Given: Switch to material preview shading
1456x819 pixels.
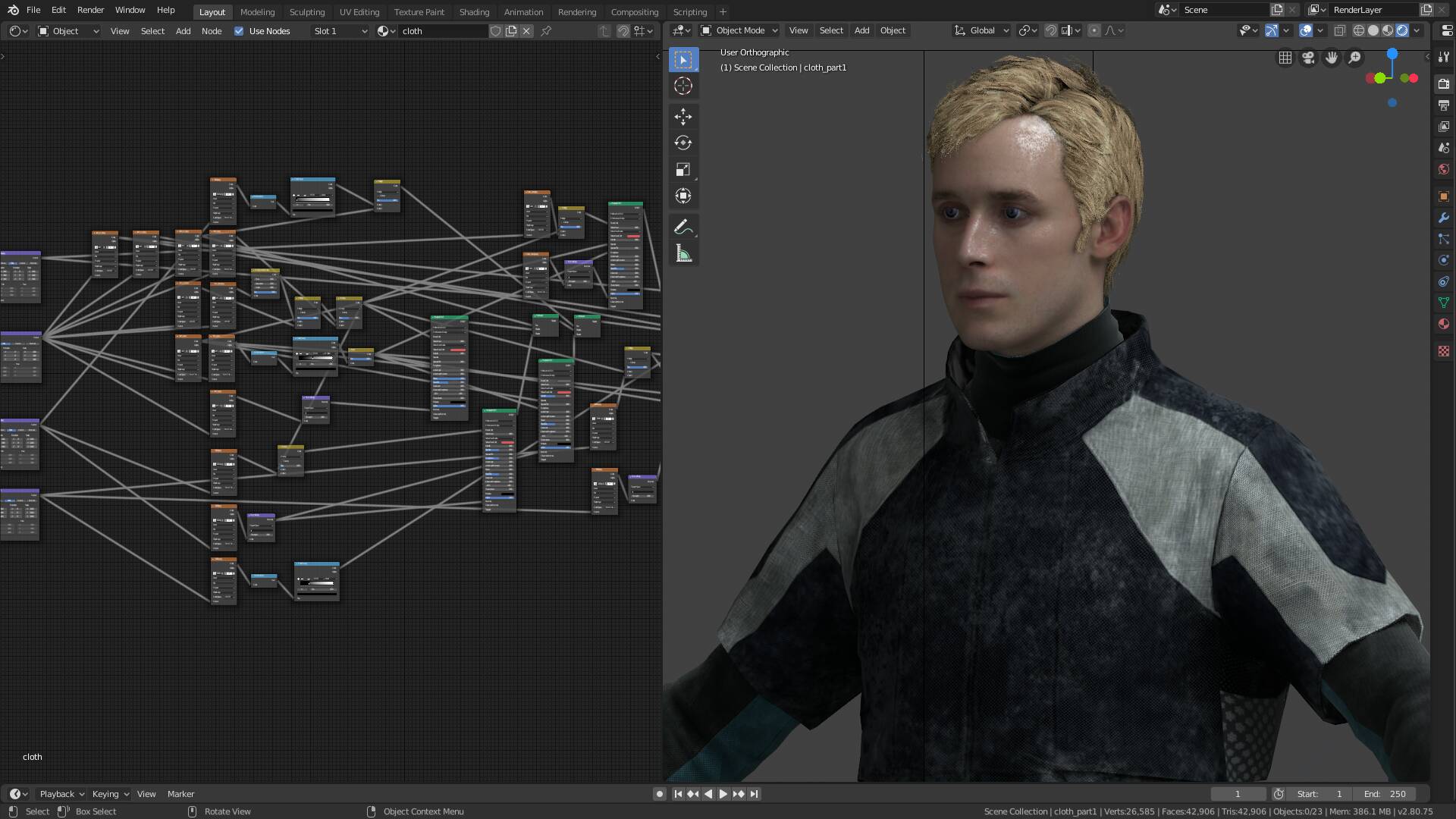Looking at the screenshot, I should point(1388,30).
